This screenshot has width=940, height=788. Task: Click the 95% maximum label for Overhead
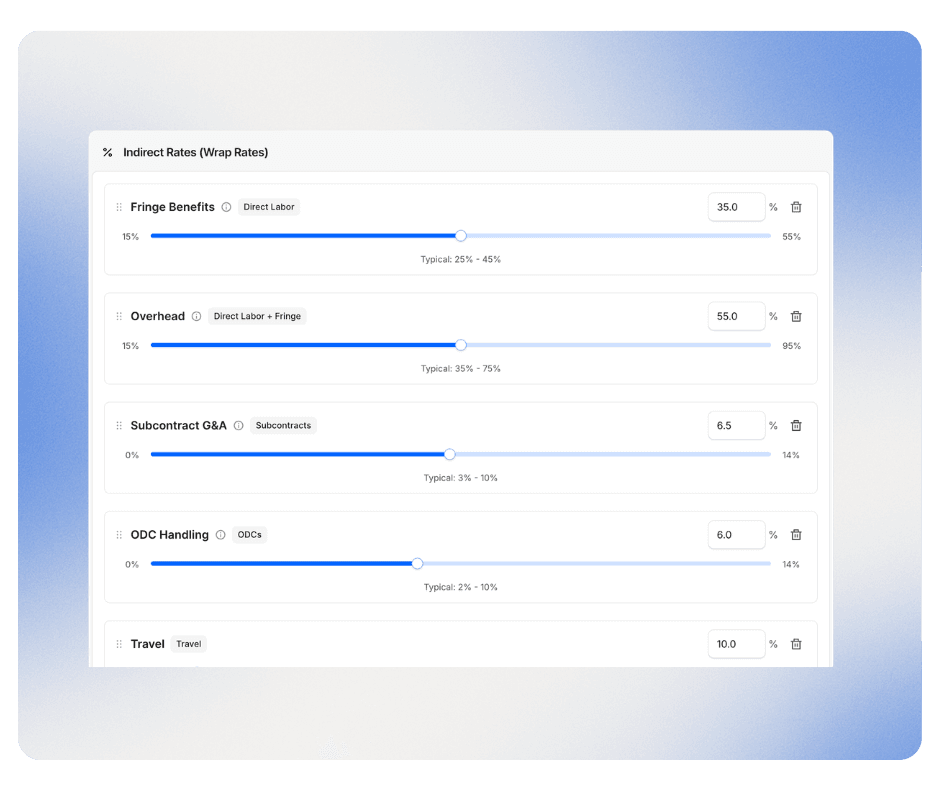[x=791, y=345]
